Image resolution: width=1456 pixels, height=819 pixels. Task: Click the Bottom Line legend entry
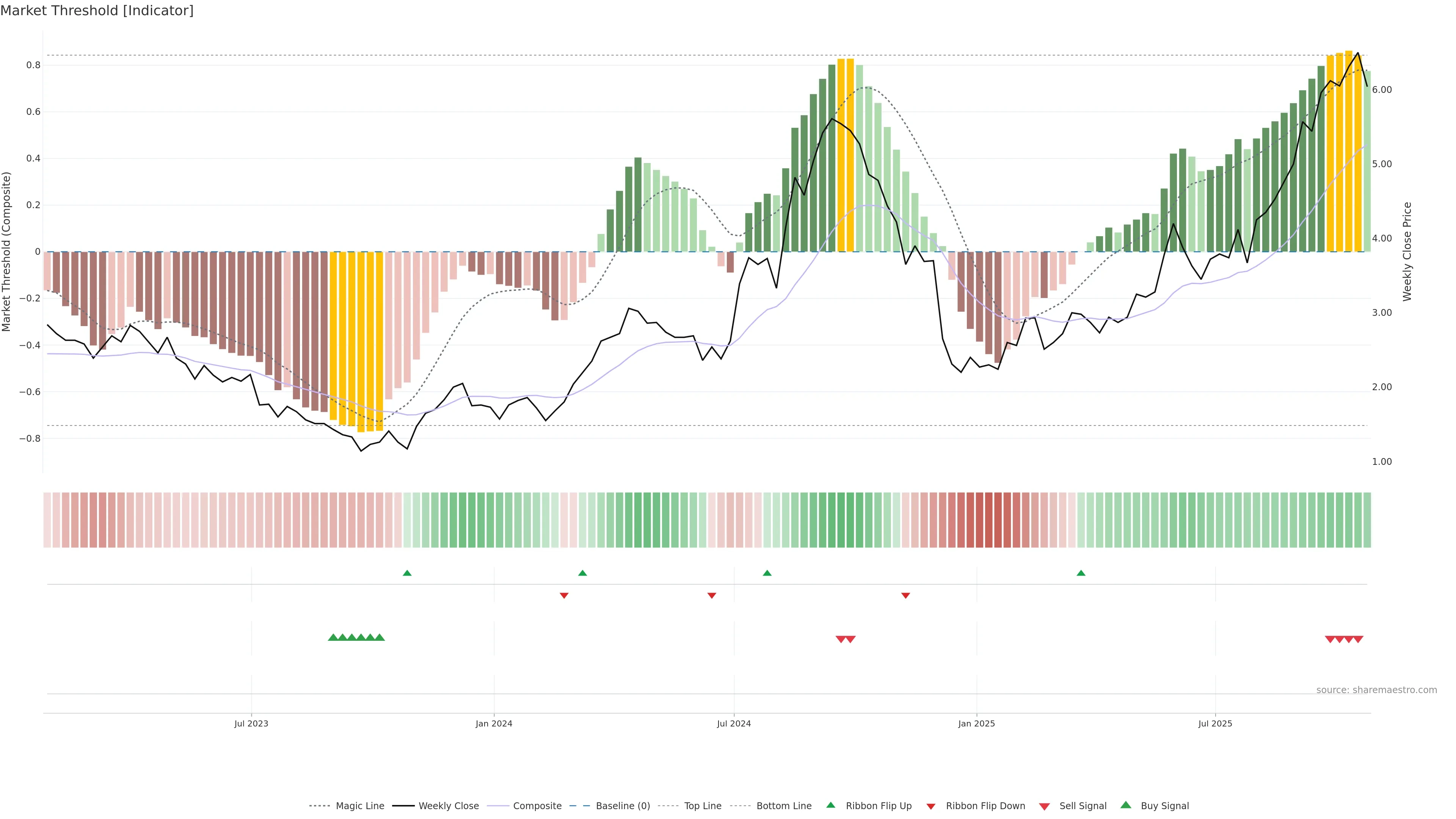tap(783, 806)
